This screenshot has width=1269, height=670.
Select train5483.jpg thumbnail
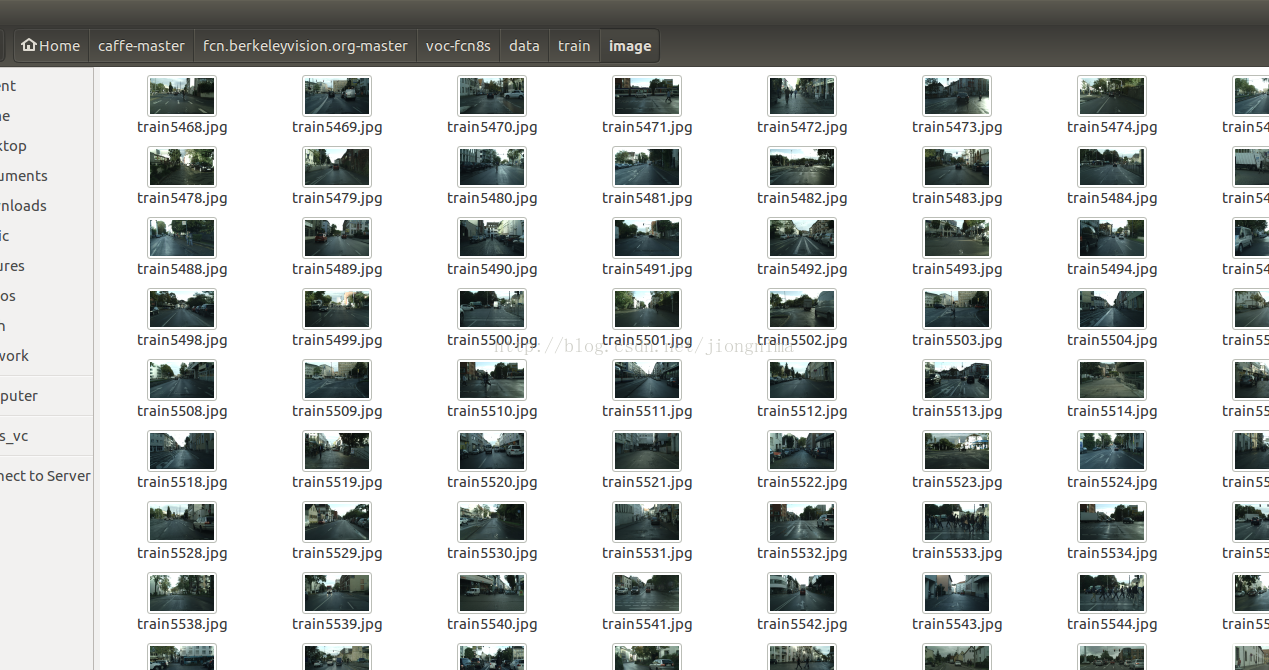point(957,167)
